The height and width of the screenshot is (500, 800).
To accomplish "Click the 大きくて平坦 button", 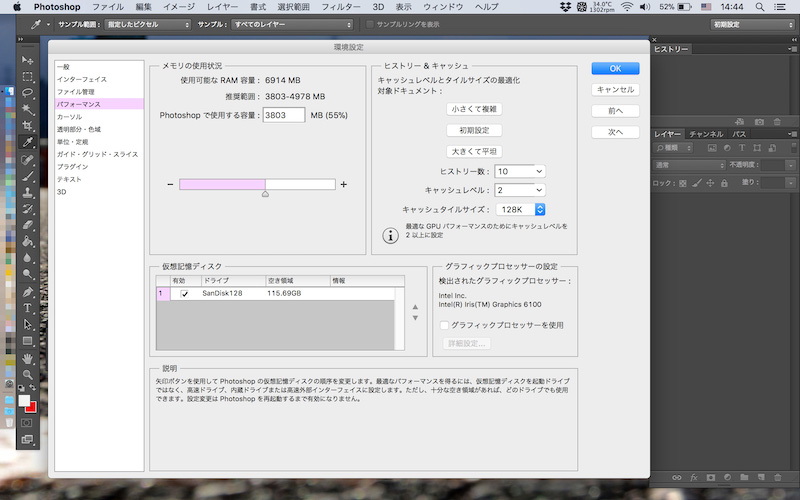I will point(474,152).
